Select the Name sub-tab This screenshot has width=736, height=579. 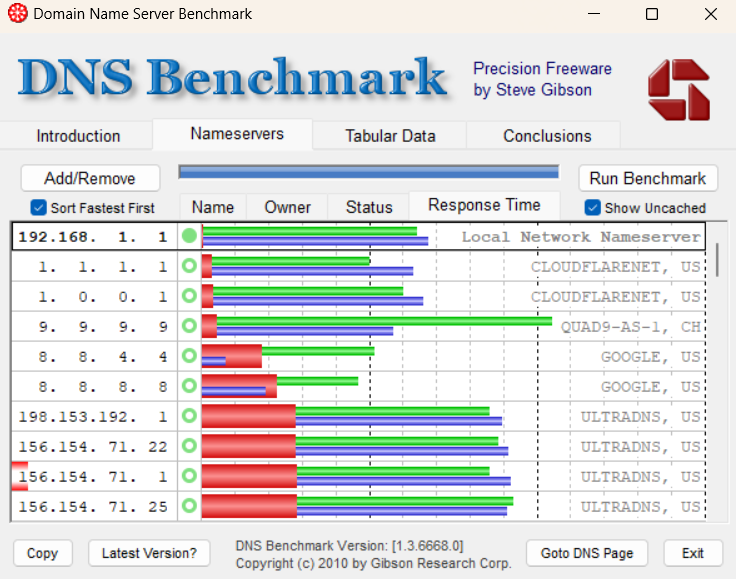[213, 207]
